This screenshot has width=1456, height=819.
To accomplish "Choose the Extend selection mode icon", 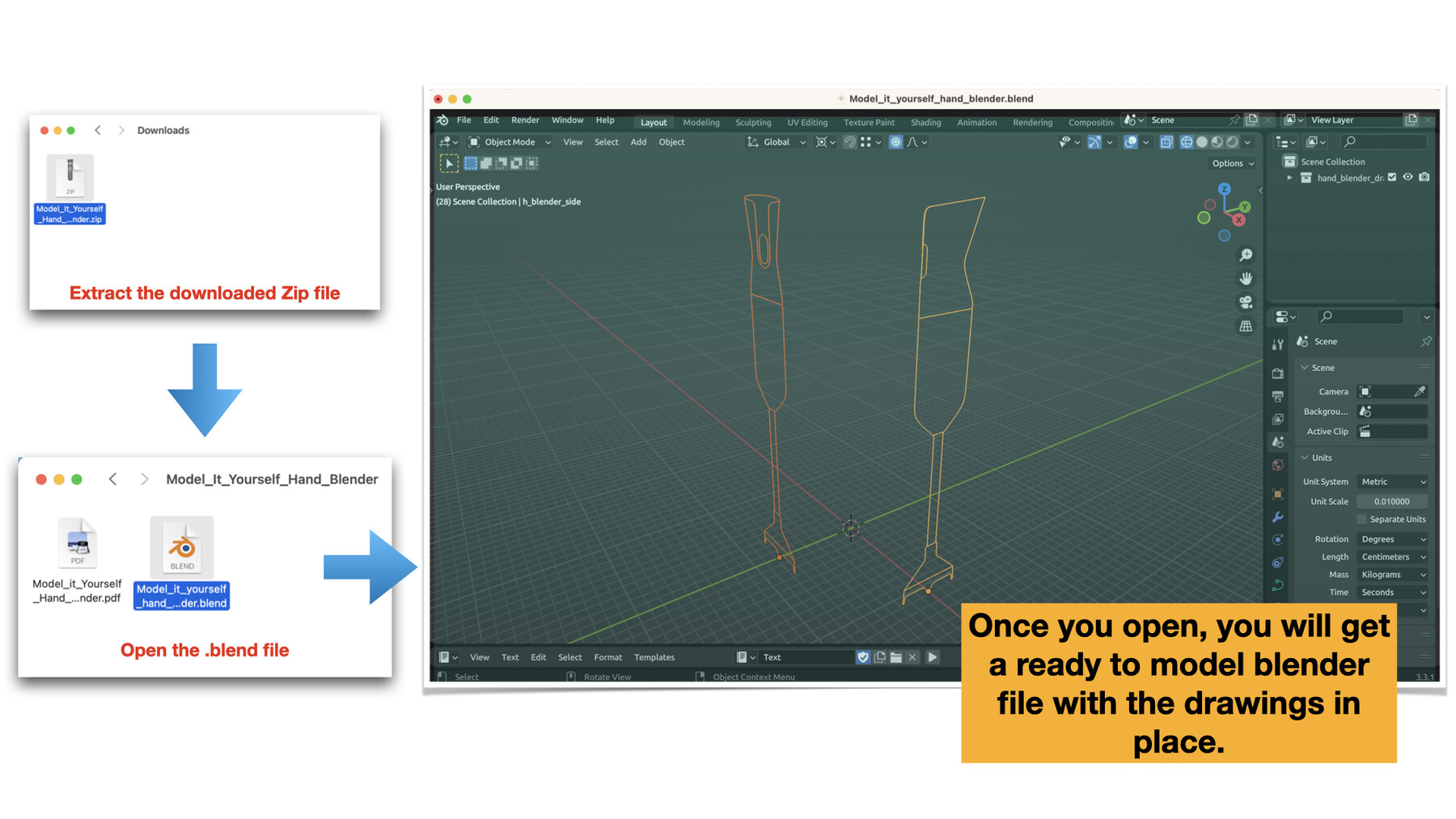I will [486, 163].
